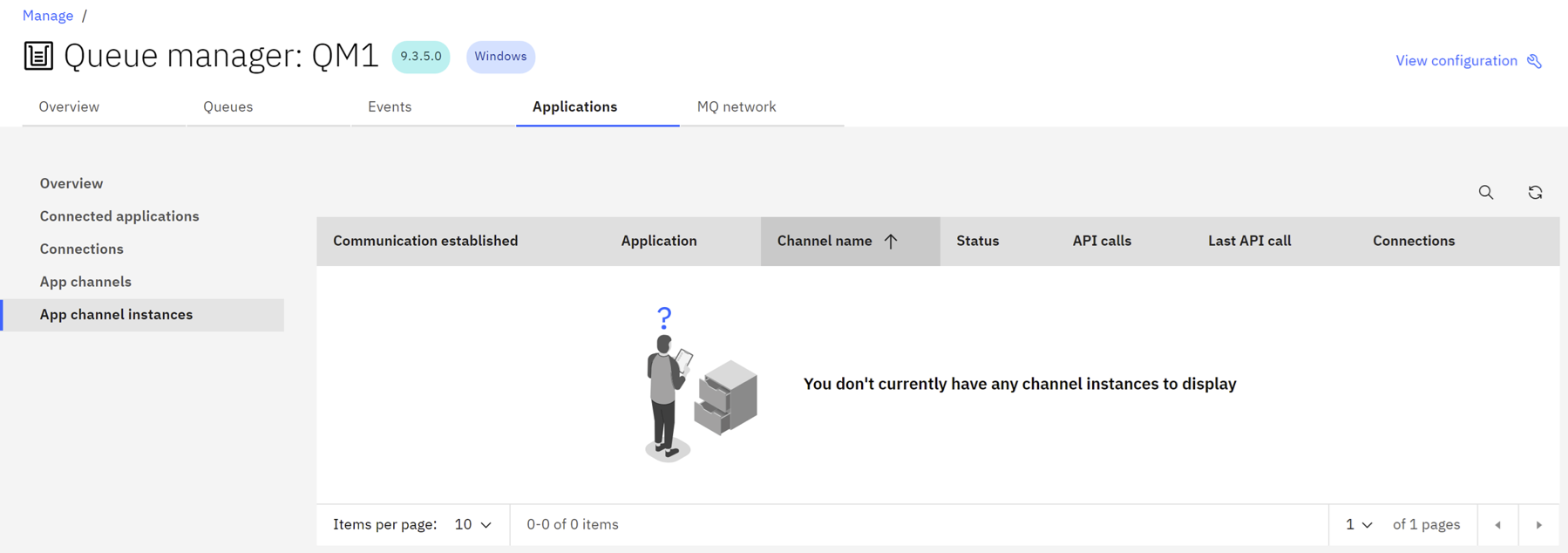The height and width of the screenshot is (553, 1568).
Task: Click the 0-0 of 0 items text
Action: 573,525
